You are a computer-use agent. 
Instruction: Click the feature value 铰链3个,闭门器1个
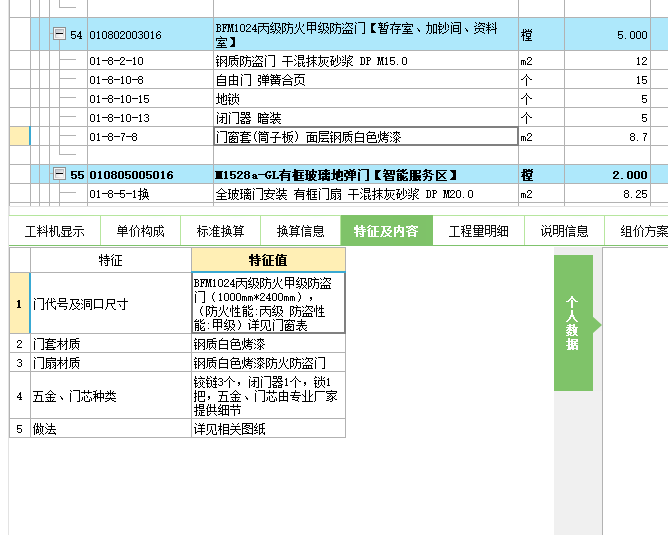[268, 396]
